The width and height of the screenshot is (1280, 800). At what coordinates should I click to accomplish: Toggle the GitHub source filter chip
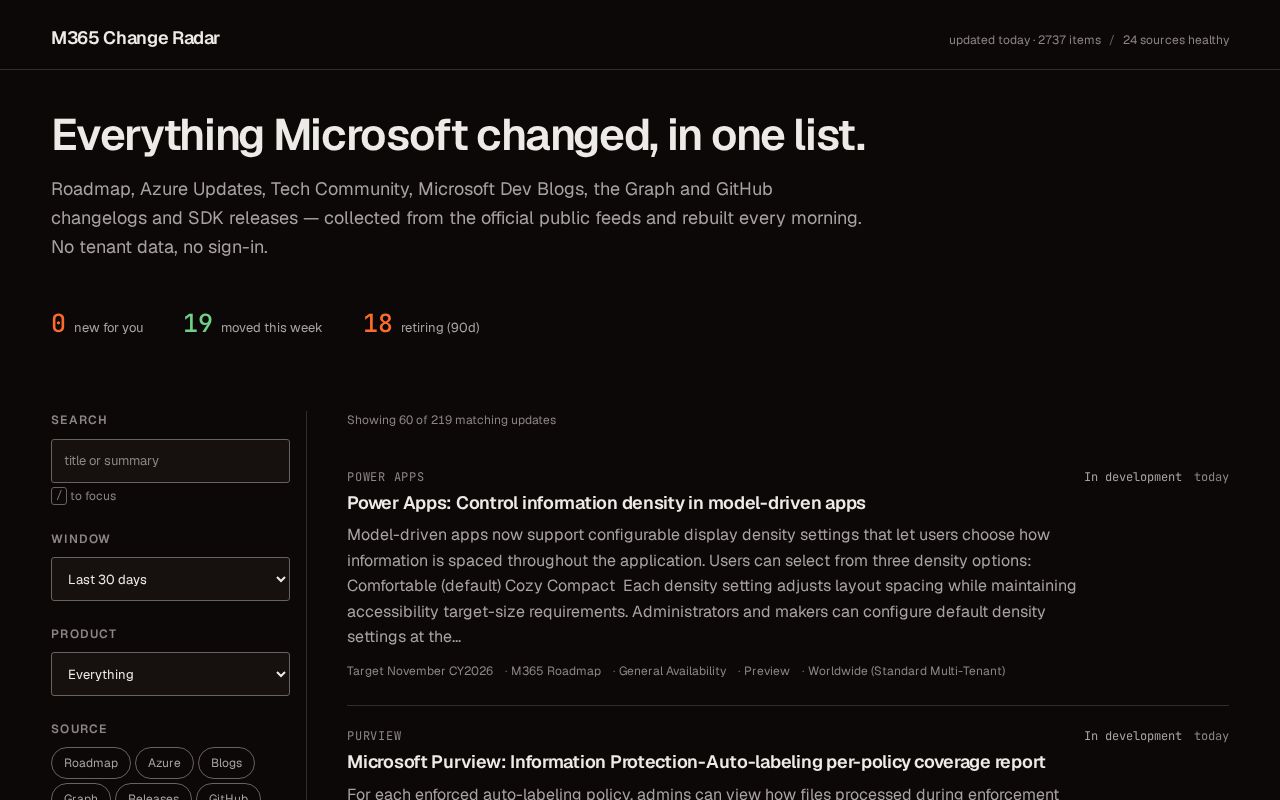[228, 792]
